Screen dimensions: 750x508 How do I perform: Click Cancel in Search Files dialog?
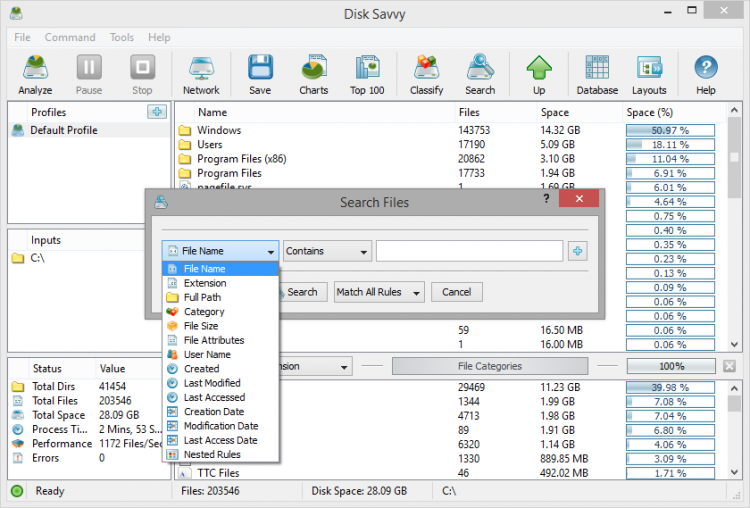point(457,292)
